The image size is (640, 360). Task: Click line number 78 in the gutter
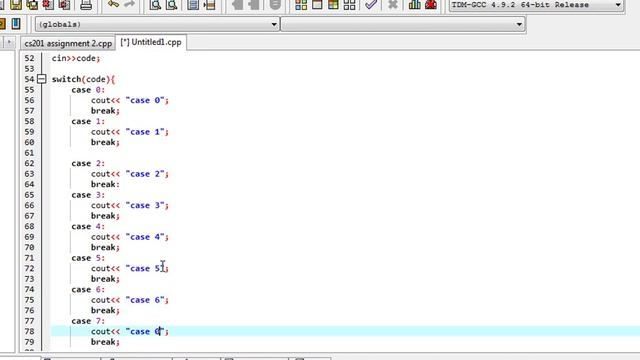tap(29, 331)
